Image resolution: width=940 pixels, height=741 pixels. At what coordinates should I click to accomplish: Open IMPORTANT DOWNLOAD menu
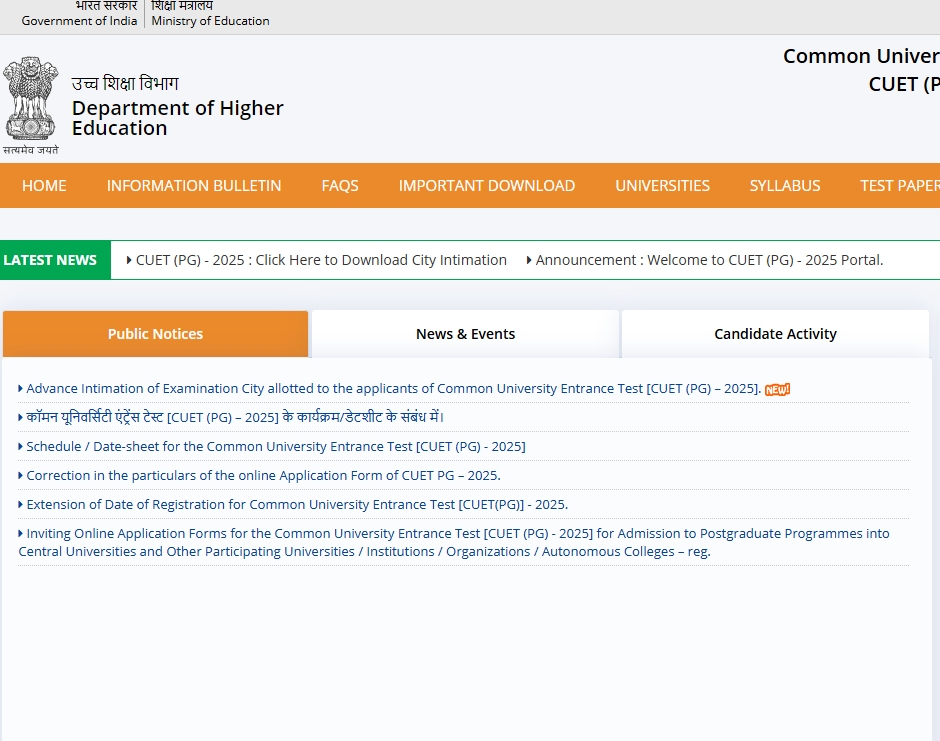click(x=487, y=186)
